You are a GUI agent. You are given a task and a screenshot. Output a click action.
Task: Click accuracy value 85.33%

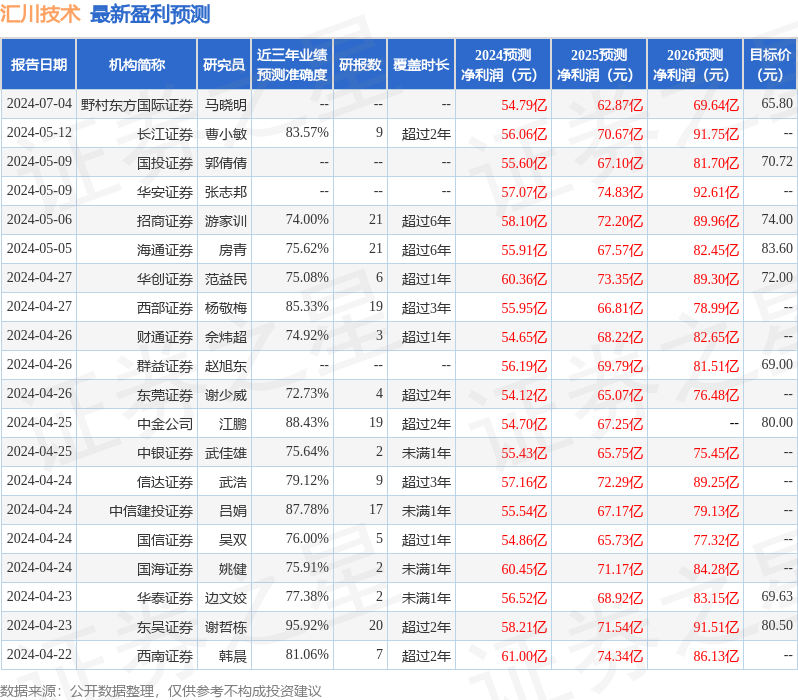307,307
